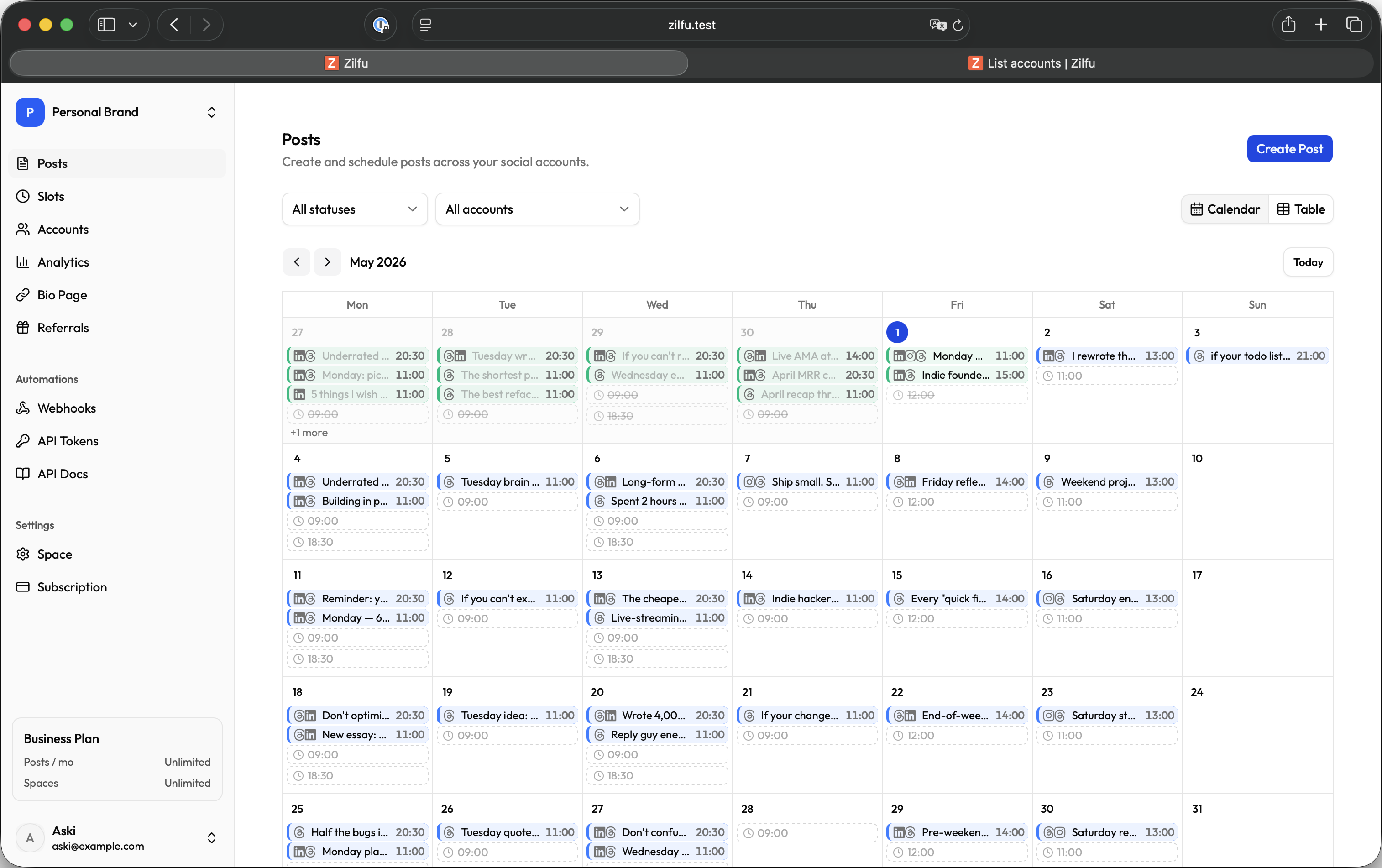Open Webhooks in Automations
Image resolution: width=1382 pixels, height=868 pixels.
[x=117, y=408]
